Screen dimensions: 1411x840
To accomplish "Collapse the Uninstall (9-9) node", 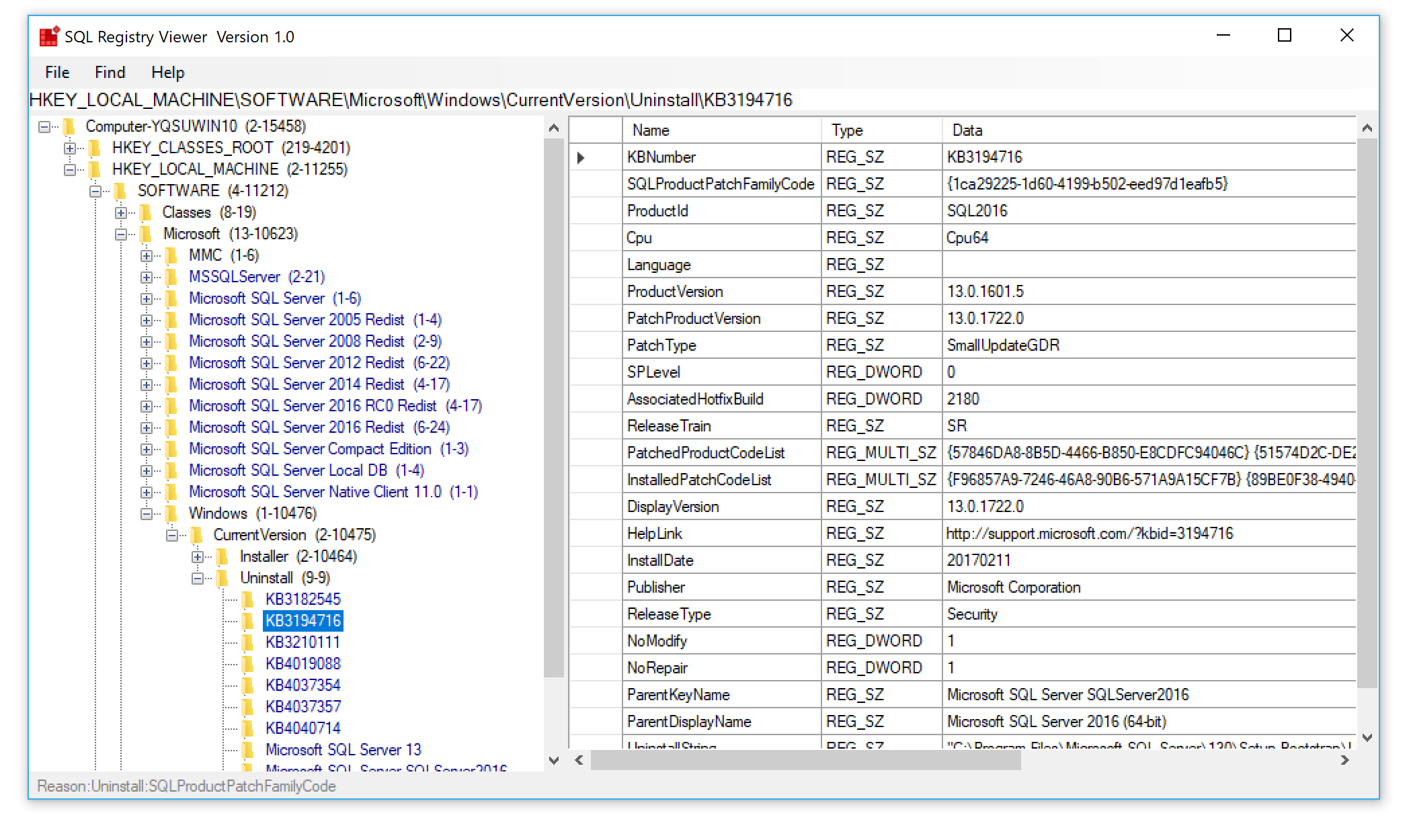I will click(x=198, y=579).
